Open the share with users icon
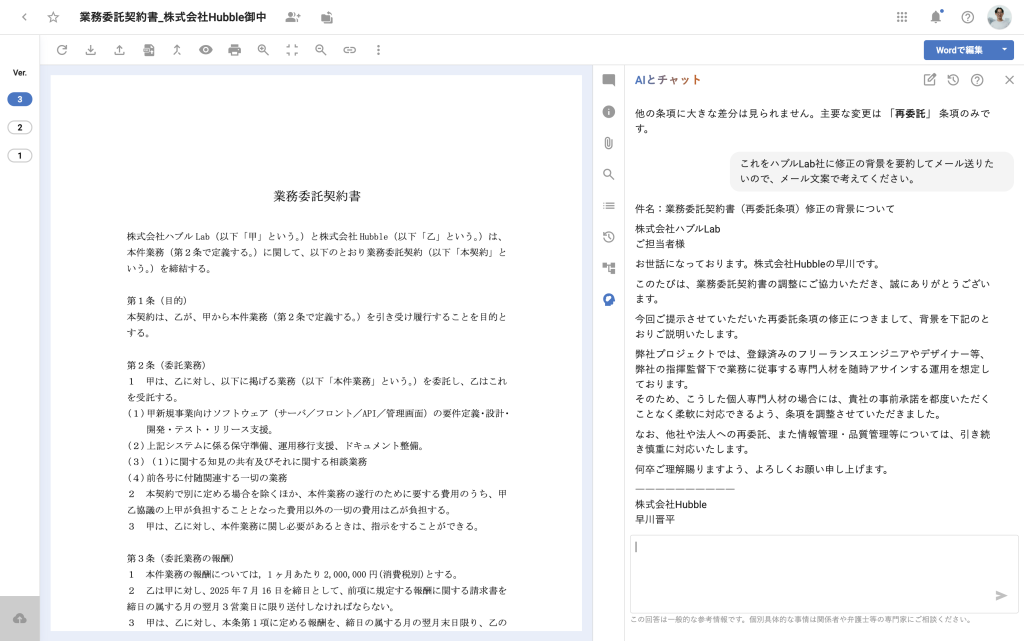 (x=293, y=18)
